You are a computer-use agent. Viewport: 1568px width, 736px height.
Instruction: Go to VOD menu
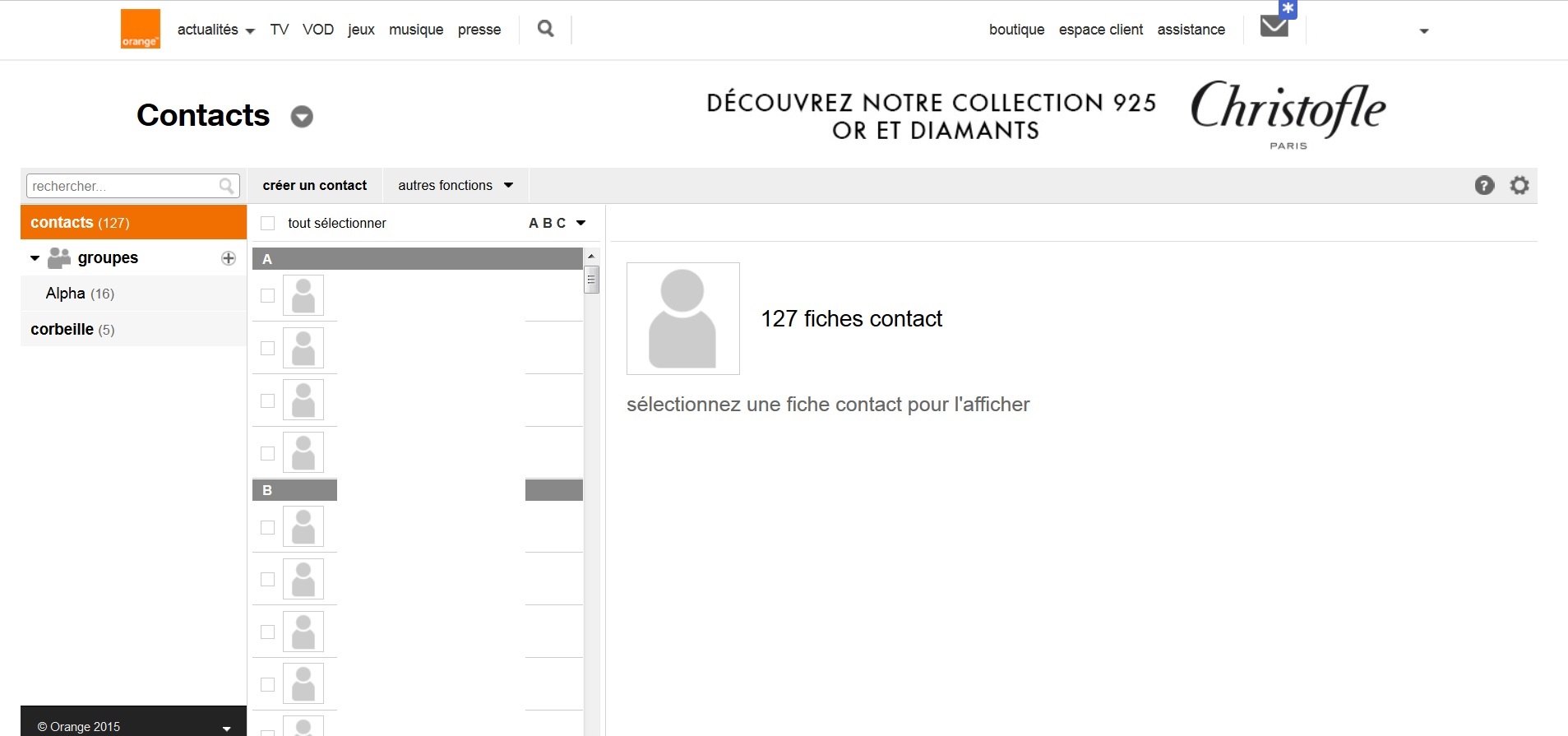[318, 30]
